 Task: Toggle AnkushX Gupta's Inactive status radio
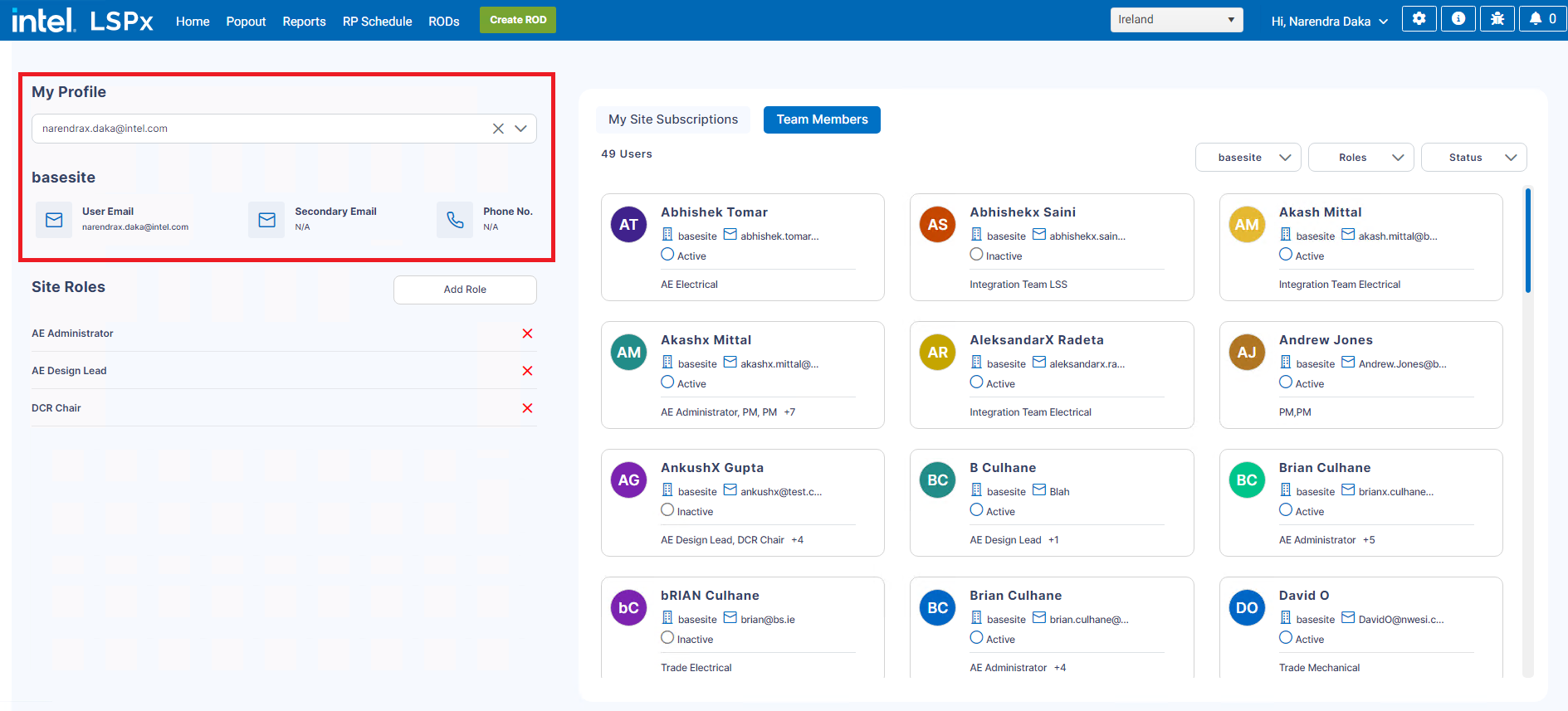667,510
